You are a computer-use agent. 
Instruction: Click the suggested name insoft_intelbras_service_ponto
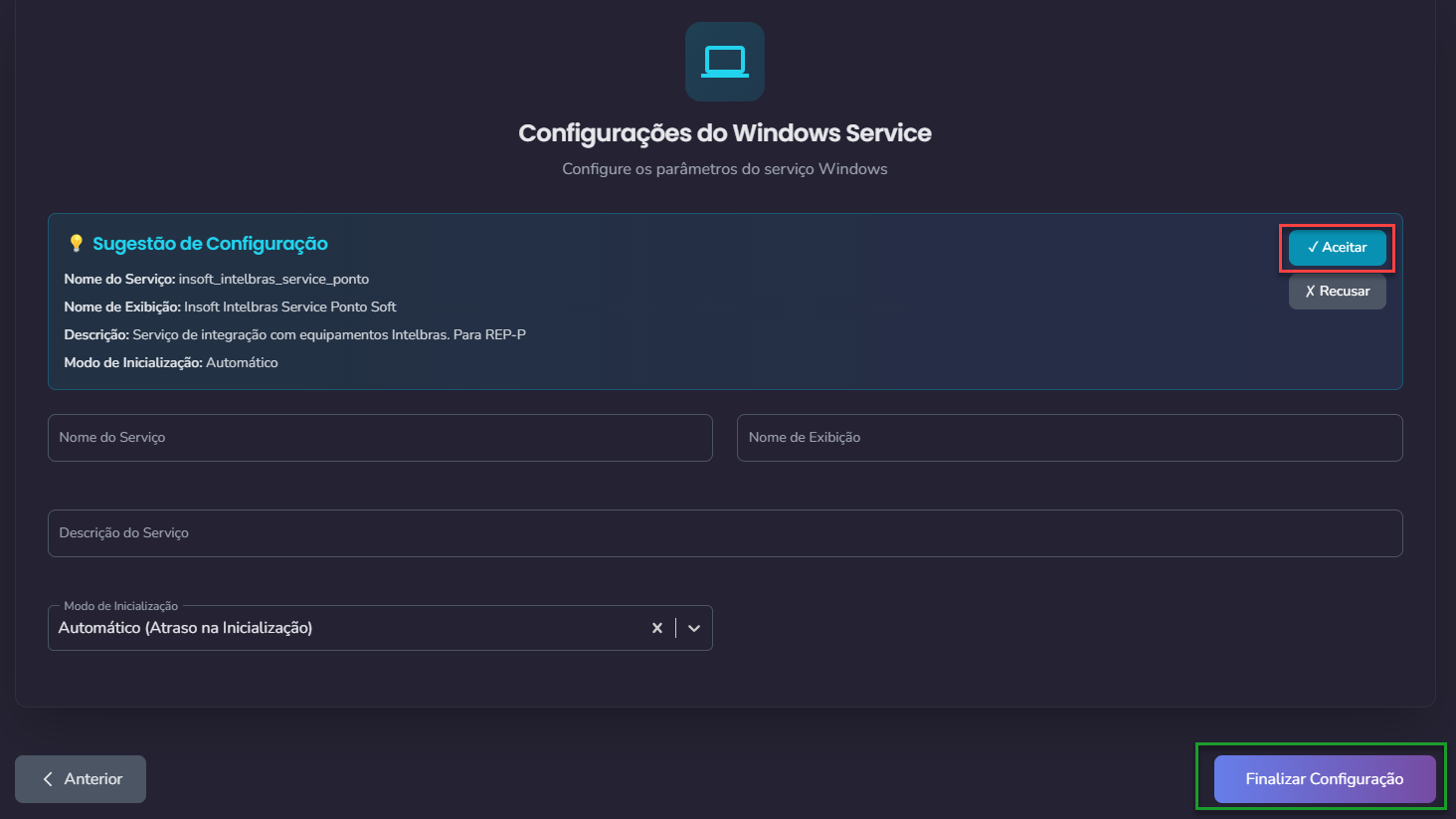click(x=273, y=280)
